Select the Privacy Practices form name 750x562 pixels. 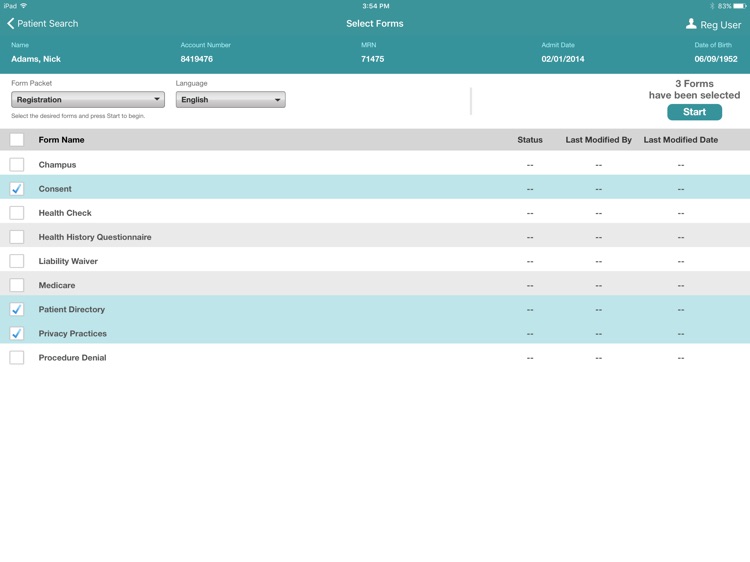(73, 333)
